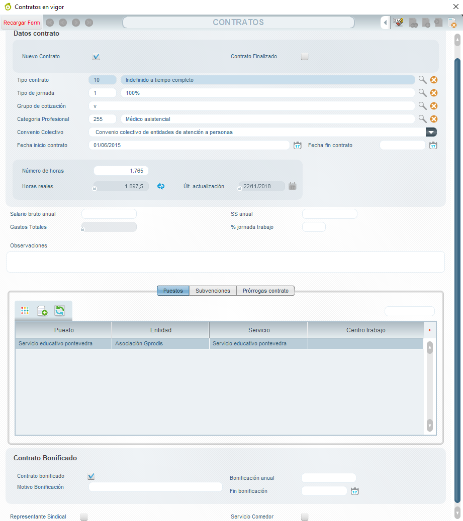Click the grey toolbar icon right of the brush icon
Image resolution: width=463 pixels, height=521 pixels.
coord(413,23)
